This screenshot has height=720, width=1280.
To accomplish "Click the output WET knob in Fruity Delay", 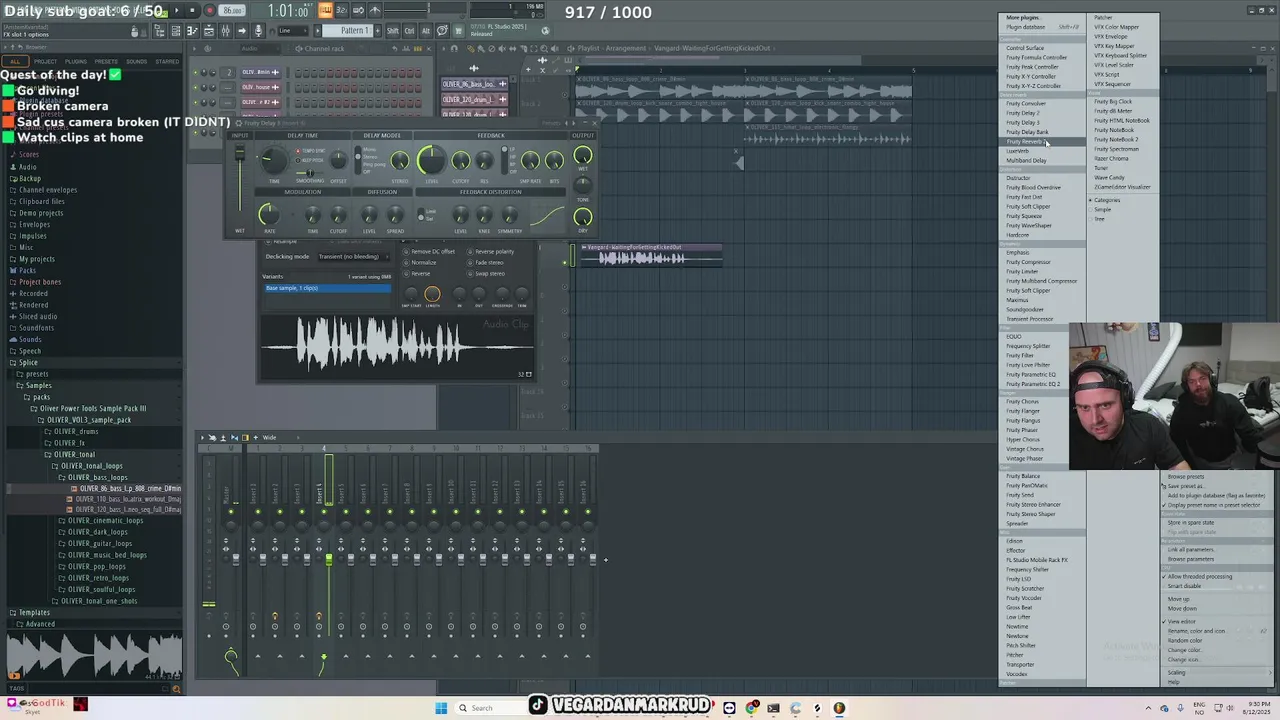I will (x=583, y=157).
